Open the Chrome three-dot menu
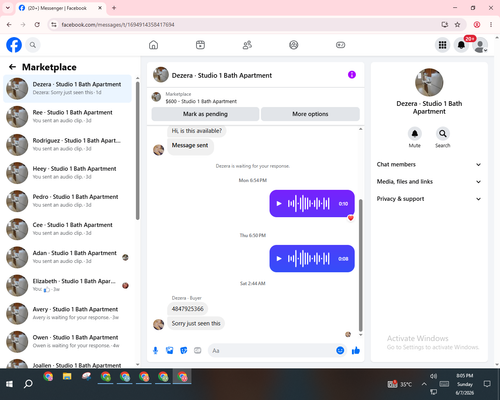This screenshot has width=500, height=400. pos(491,24)
